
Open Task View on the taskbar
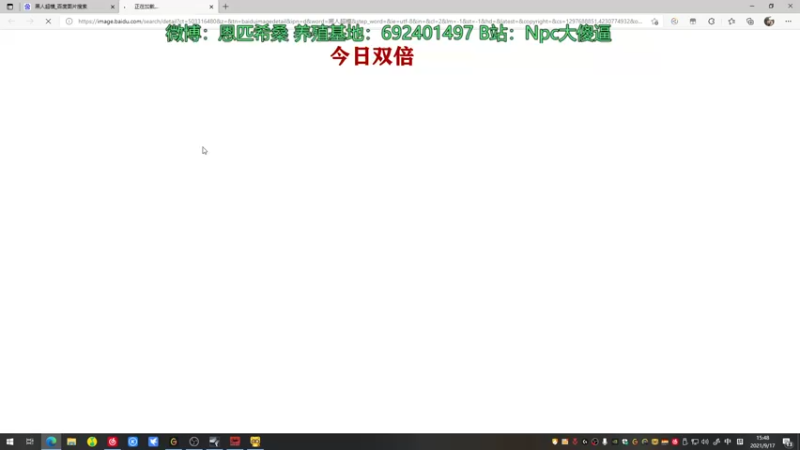click(30, 441)
